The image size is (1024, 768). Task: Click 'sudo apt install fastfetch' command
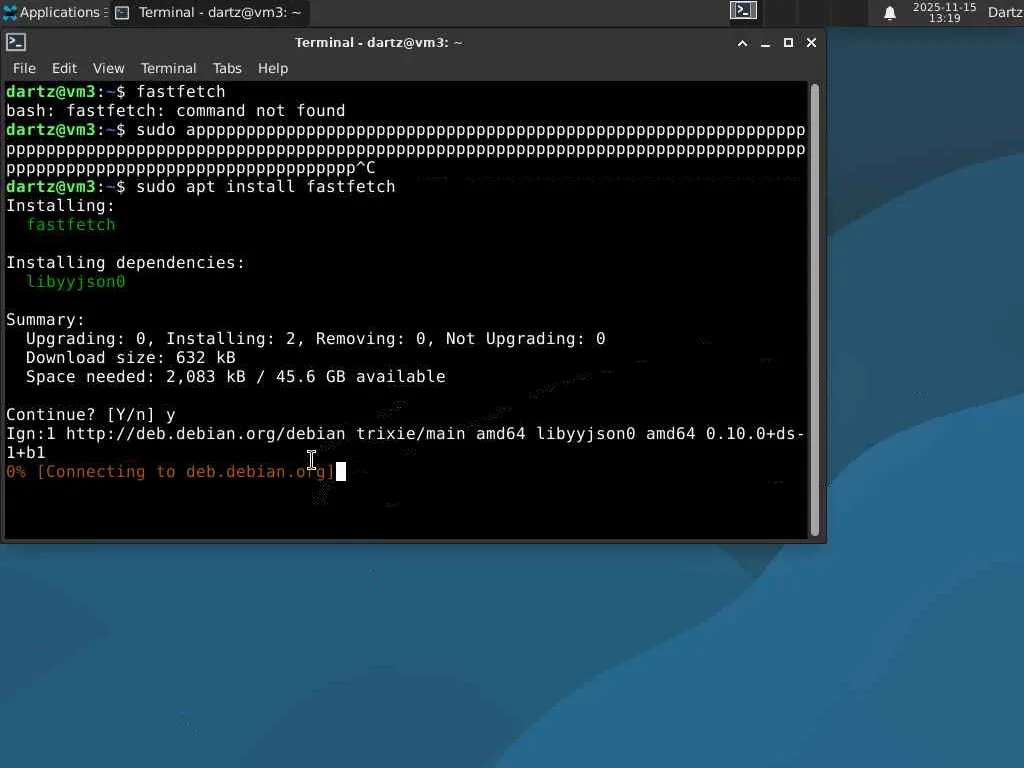(x=266, y=187)
